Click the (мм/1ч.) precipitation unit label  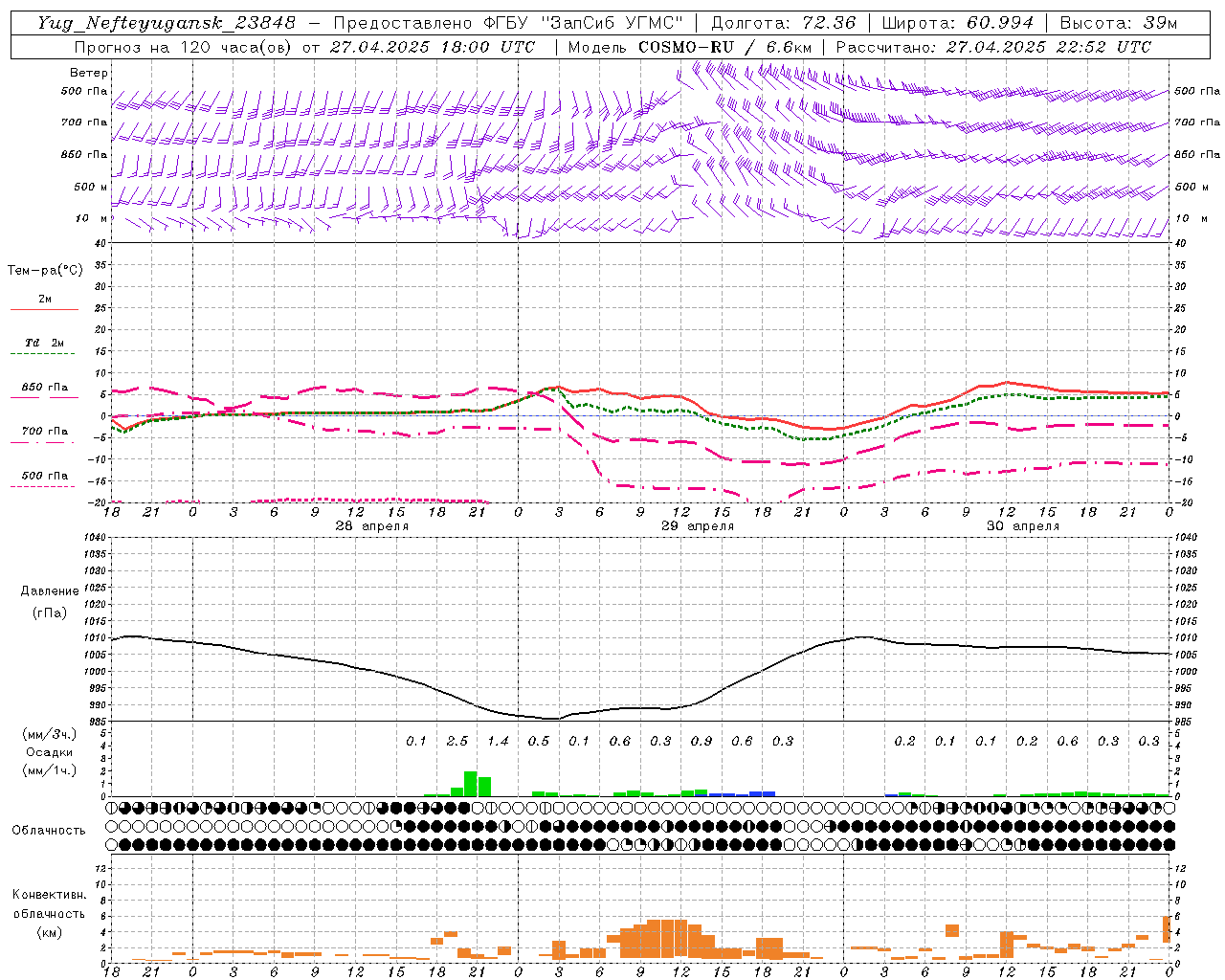pyautogui.click(x=50, y=770)
